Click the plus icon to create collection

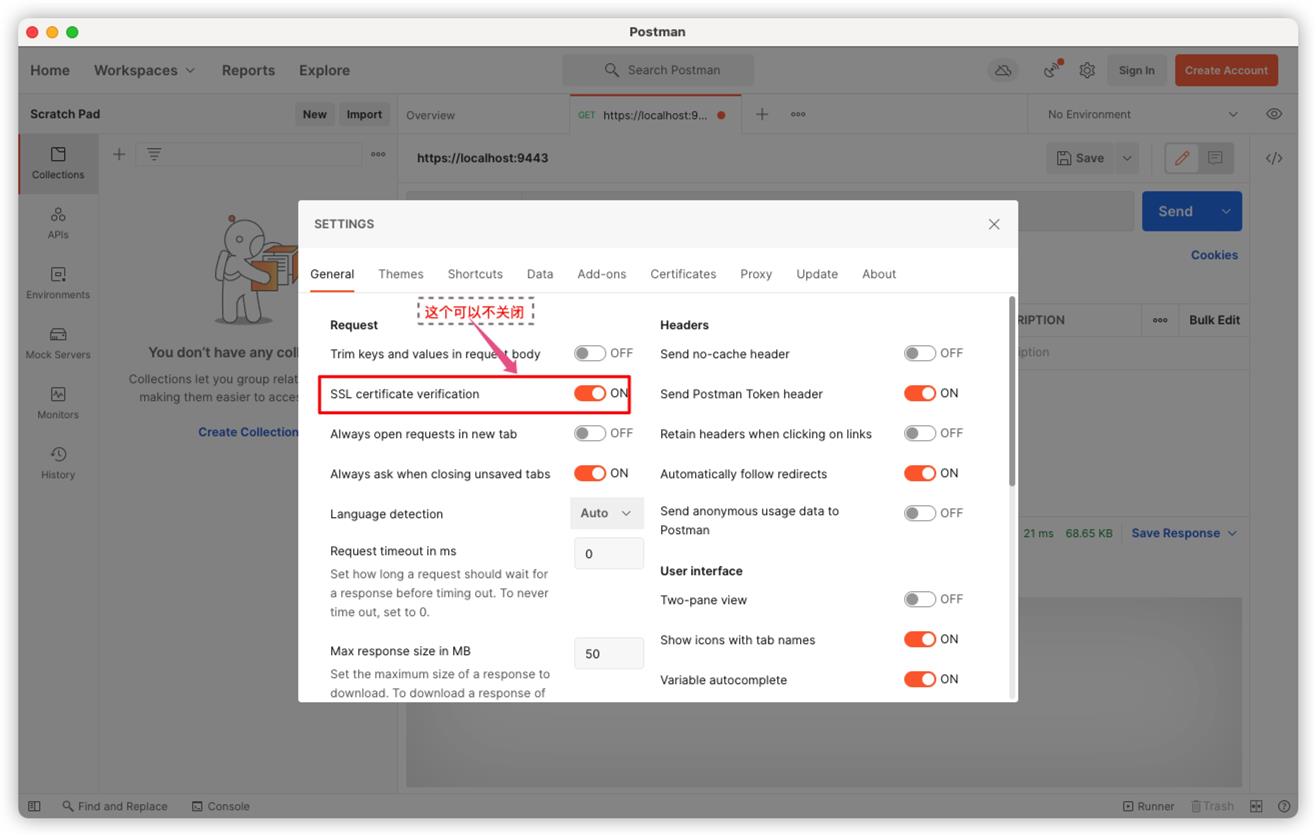119,154
